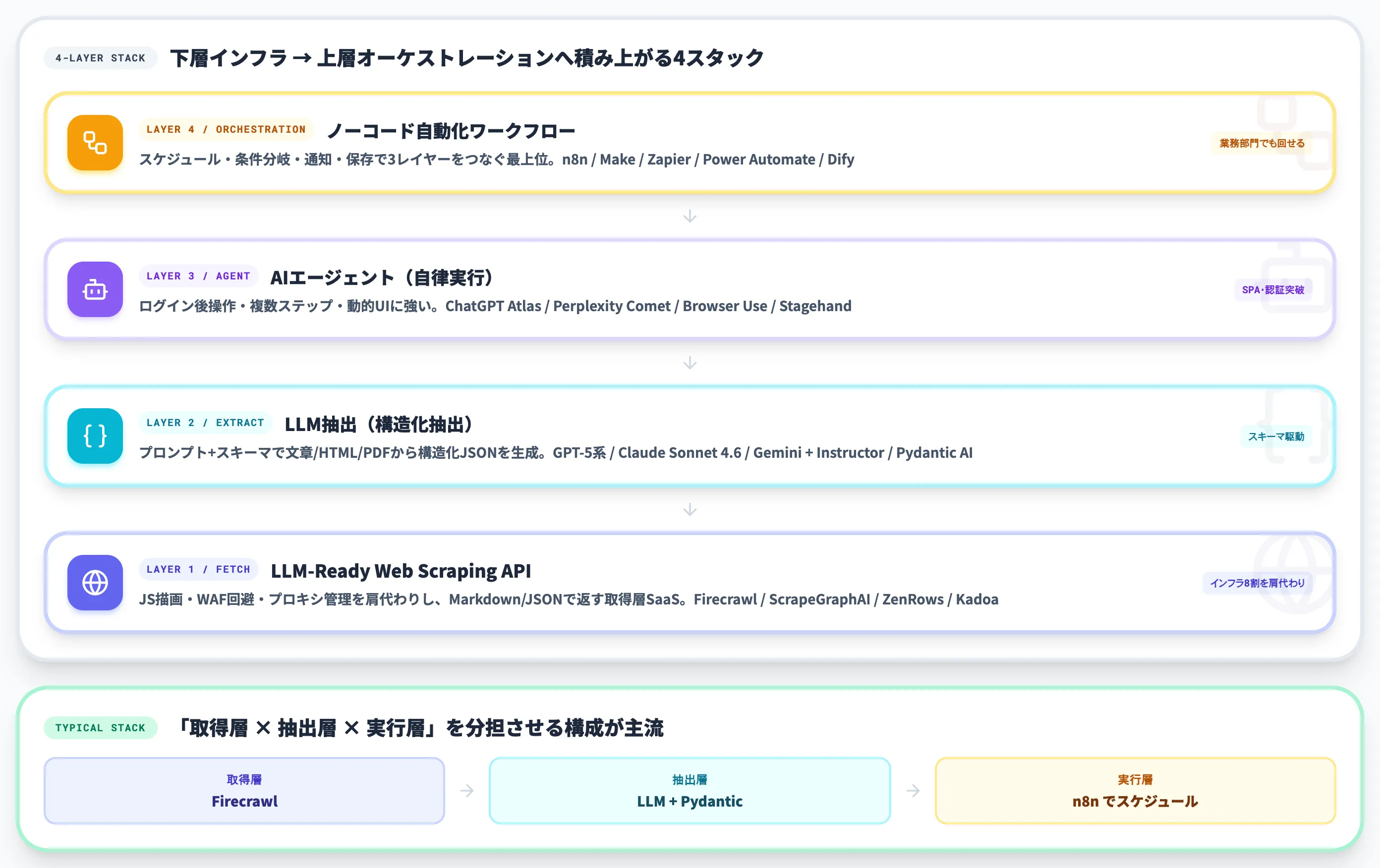Image resolution: width=1380 pixels, height=868 pixels.
Task: Click the 業務部門でも回せる tag
Action: (x=1262, y=143)
